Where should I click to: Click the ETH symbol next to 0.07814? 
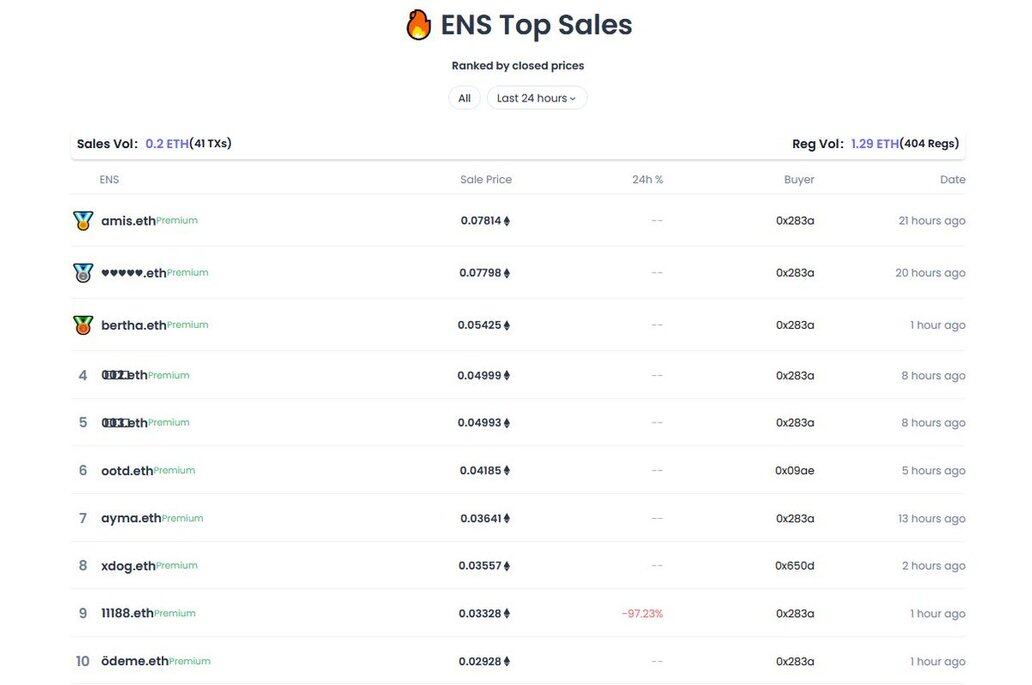coord(507,221)
